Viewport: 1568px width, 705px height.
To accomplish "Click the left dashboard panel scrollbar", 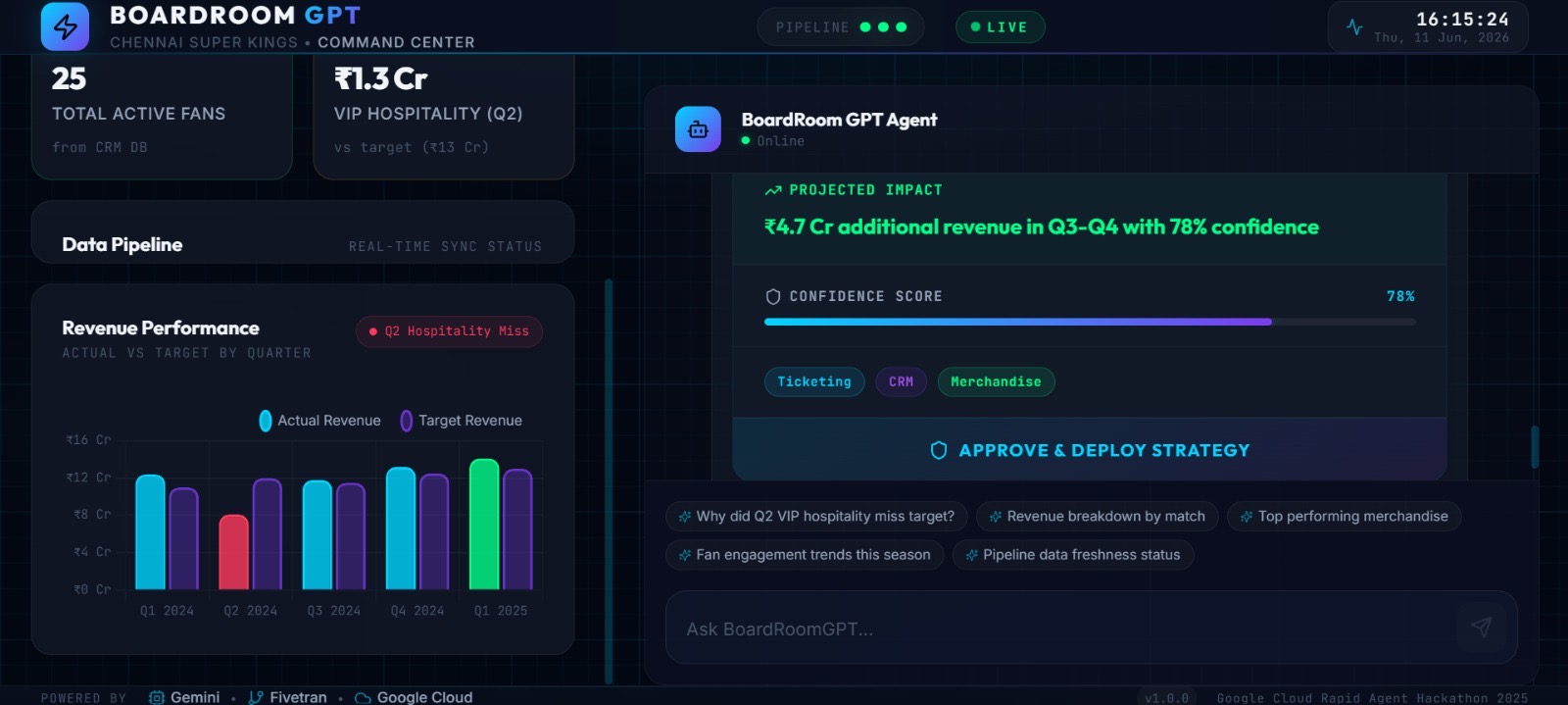I will click(609, 480).
